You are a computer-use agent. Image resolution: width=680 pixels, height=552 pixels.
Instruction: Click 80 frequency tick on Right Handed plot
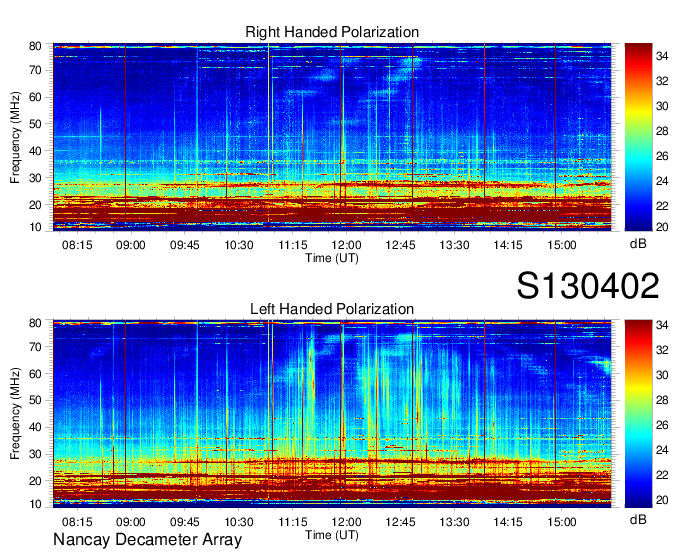click(35, 46)
